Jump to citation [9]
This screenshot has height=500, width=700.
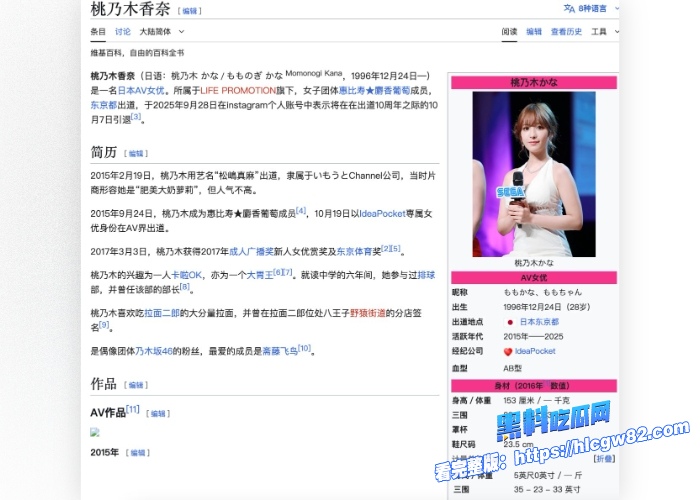(x=104, y=325)
